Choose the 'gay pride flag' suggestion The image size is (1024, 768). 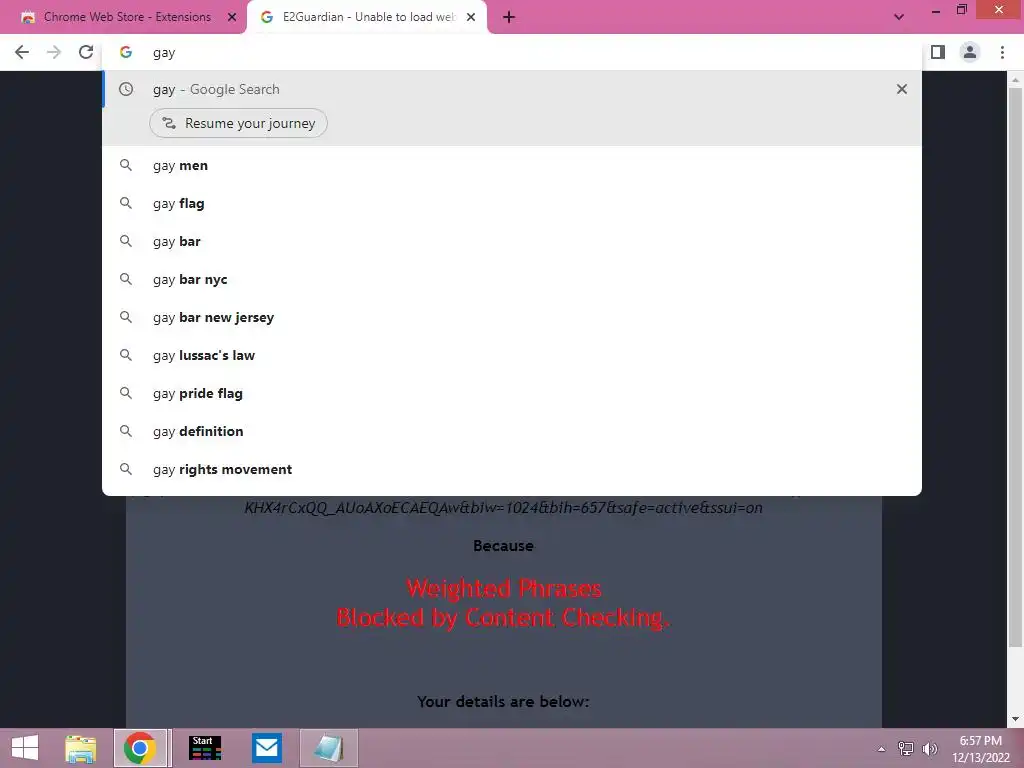[512, 393]
